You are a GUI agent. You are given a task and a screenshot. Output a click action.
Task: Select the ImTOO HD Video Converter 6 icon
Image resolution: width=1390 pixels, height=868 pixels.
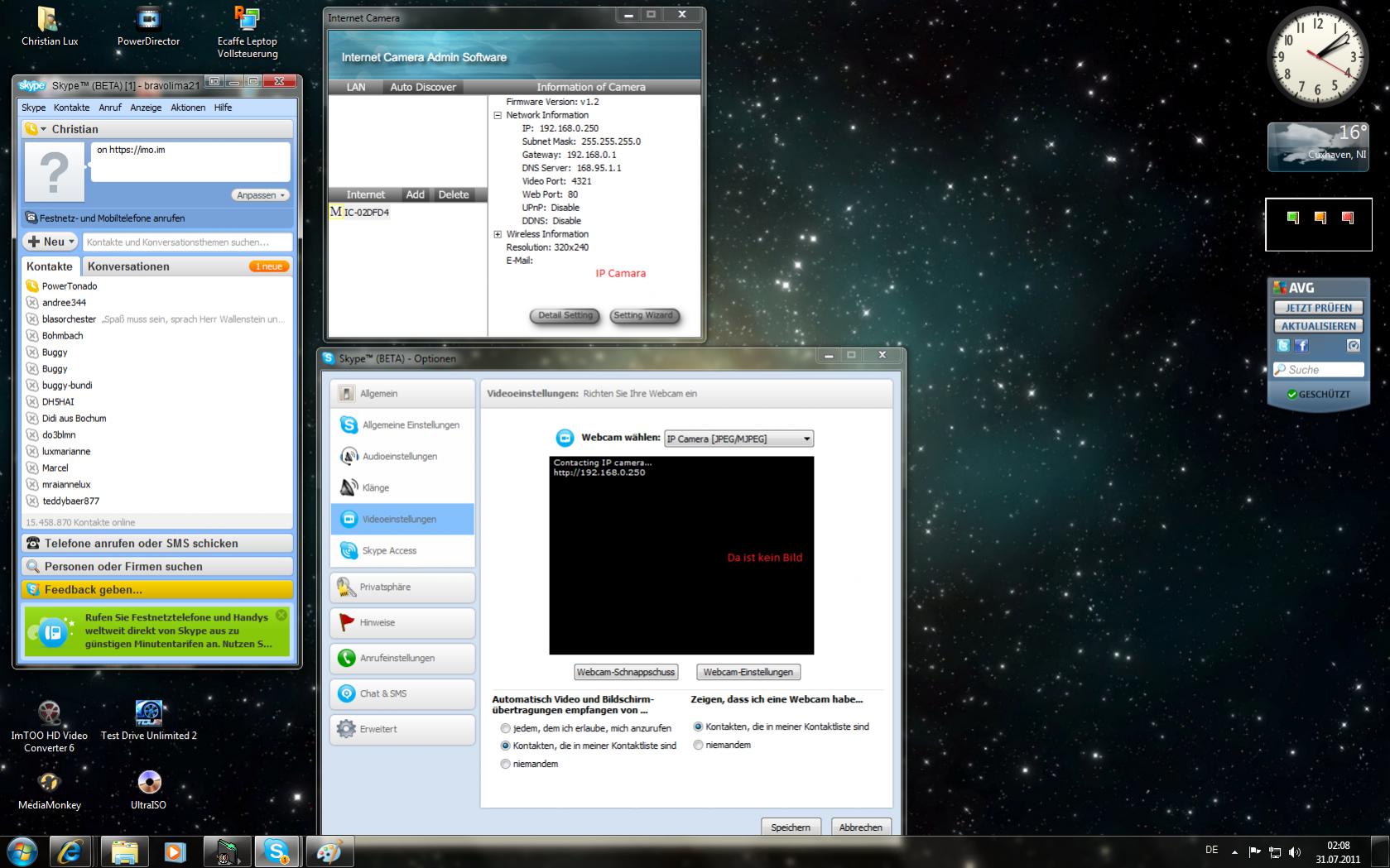click(x=49, y=726)
